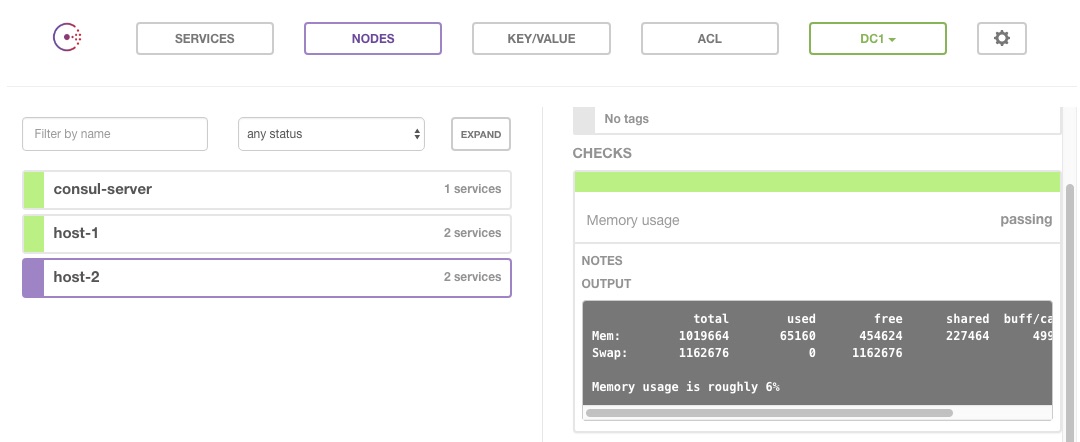This screenshot has height=442, width=1080.
Task: Click the '2 services' count on host-1
Action: (472, 233)
